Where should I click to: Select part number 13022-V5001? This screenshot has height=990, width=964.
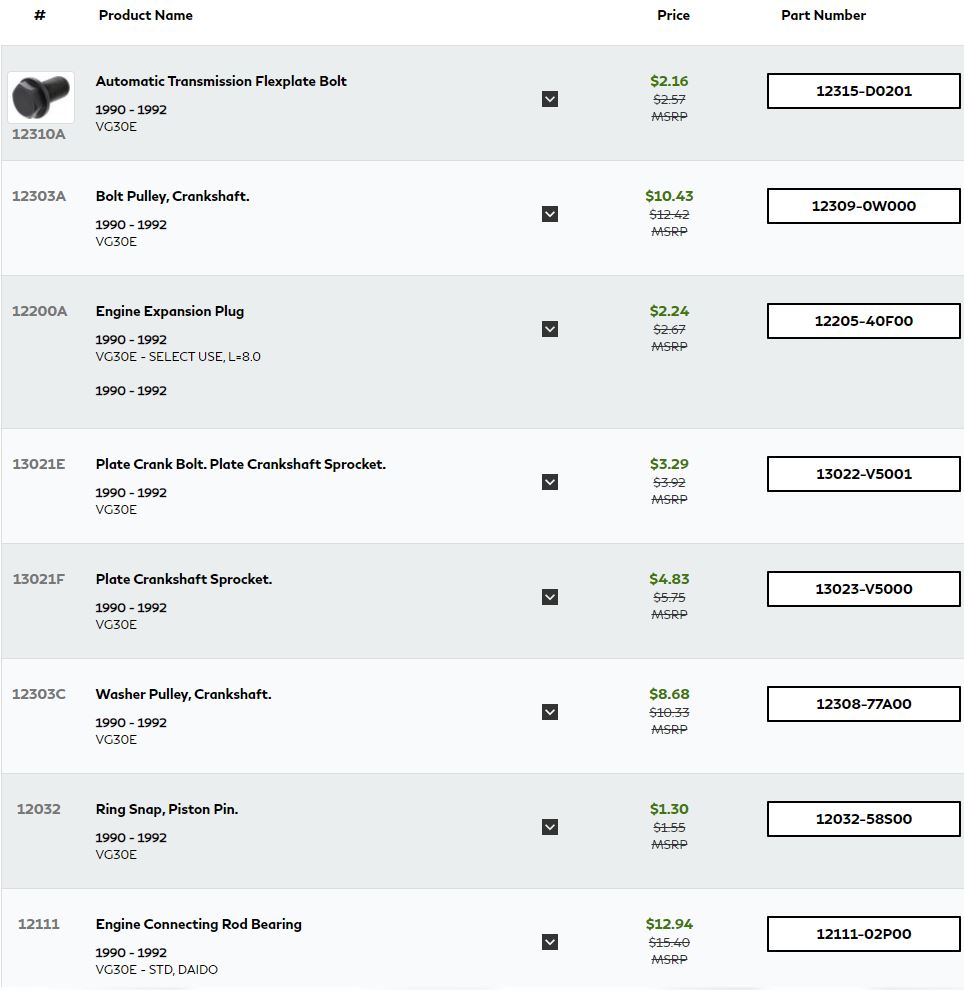pyautogui.click(x=864, y=474)
